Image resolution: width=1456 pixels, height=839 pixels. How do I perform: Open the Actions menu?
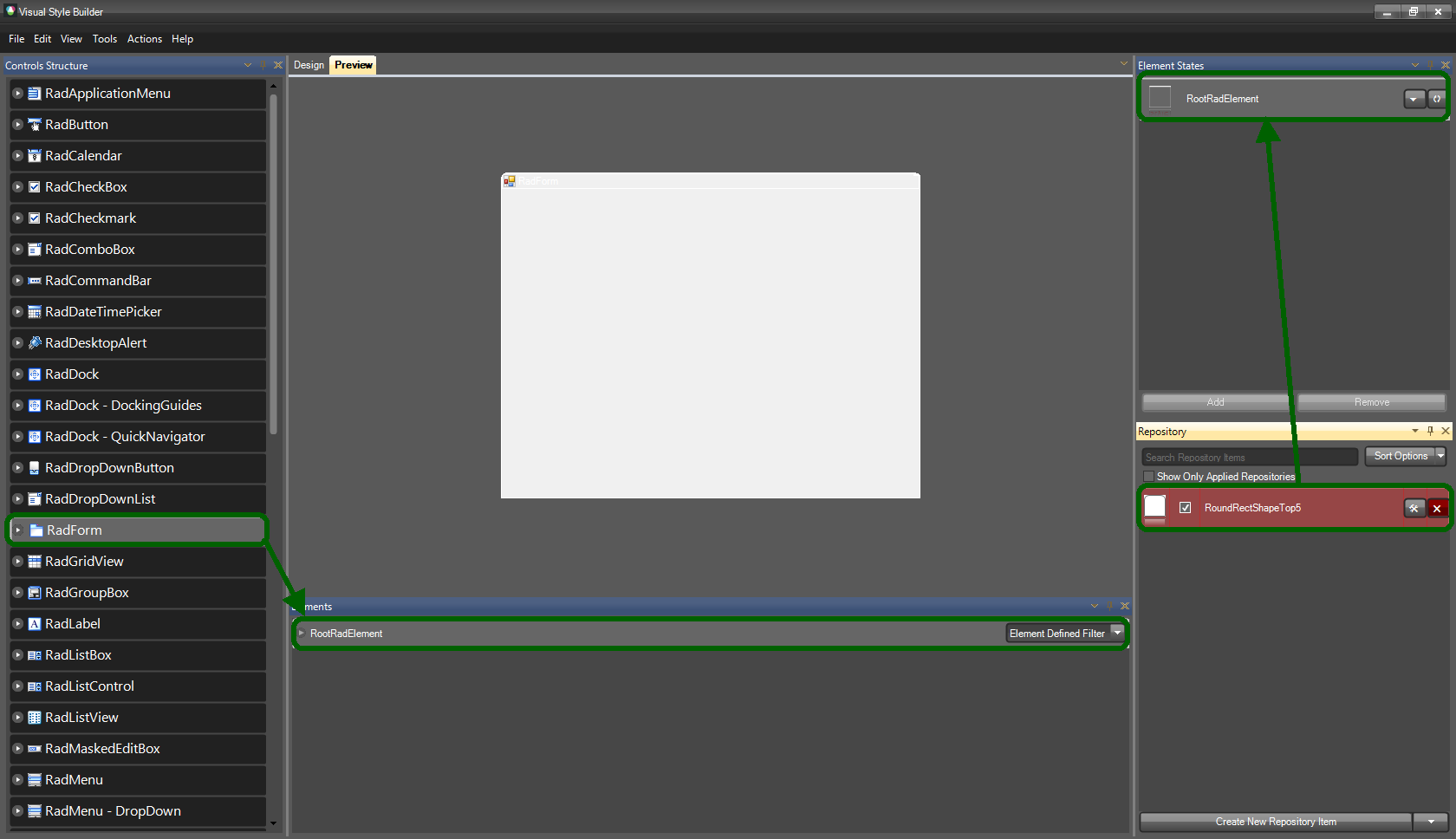(x=145, y=39)
